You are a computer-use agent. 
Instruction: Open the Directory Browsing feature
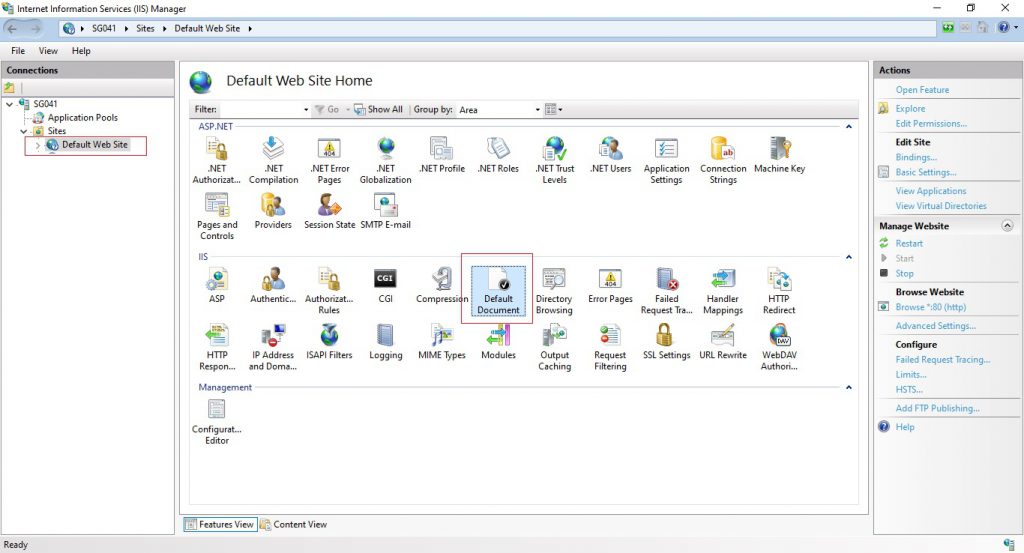(554, 291)
